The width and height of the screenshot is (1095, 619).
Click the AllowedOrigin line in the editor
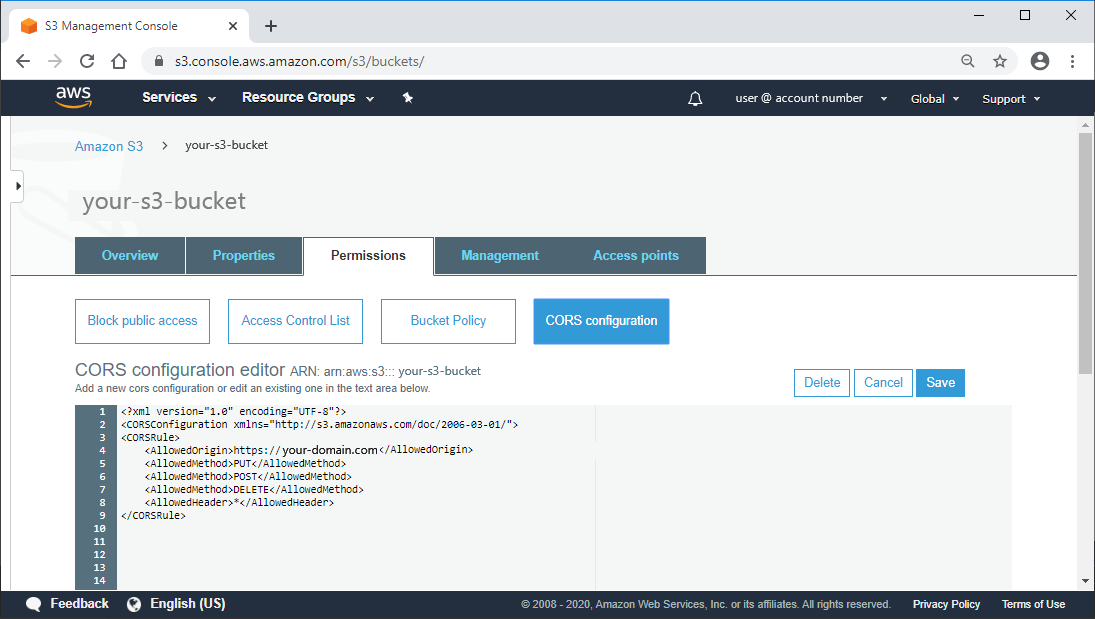point(309,450)
